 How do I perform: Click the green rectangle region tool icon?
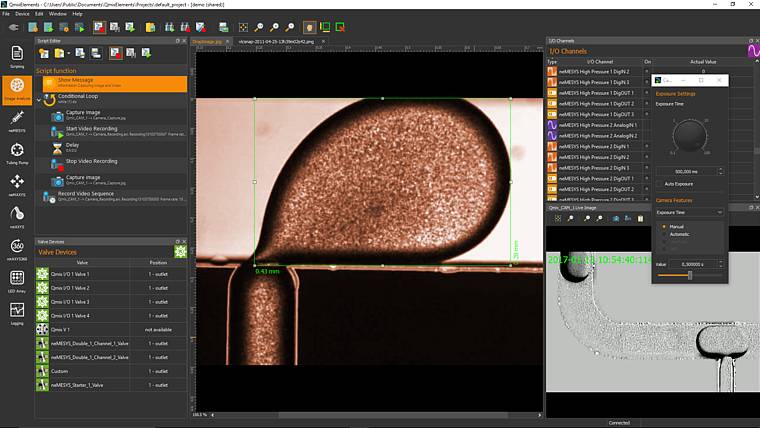pyautogui.click(x=325, y=27)
